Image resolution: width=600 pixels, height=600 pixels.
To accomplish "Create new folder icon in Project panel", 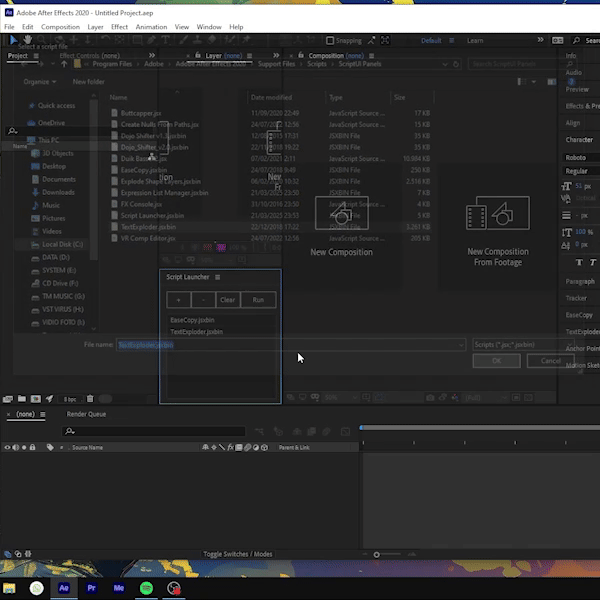I will (22, 399).
